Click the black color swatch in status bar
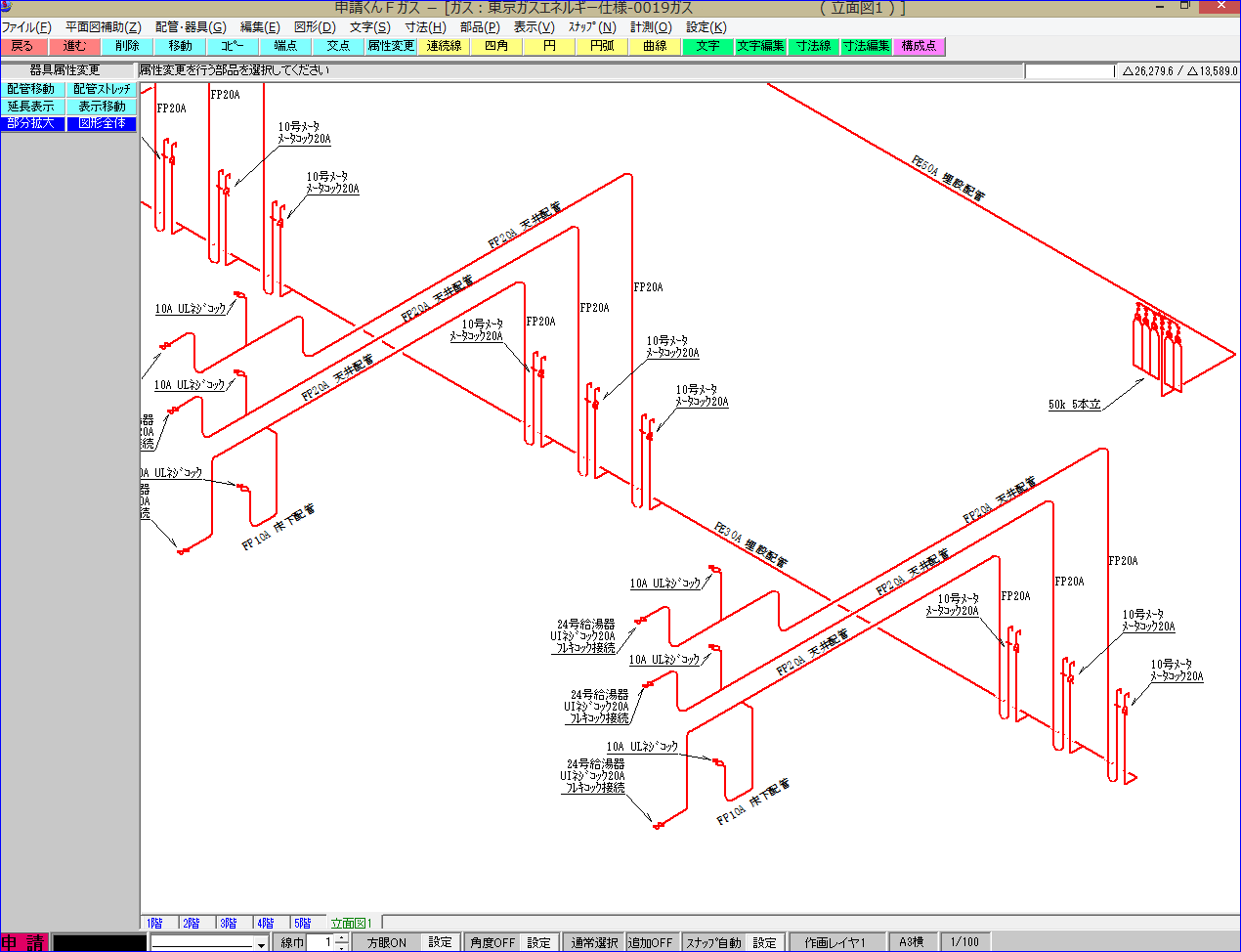Screen dimensions: 1241x952 coord(99,942)
